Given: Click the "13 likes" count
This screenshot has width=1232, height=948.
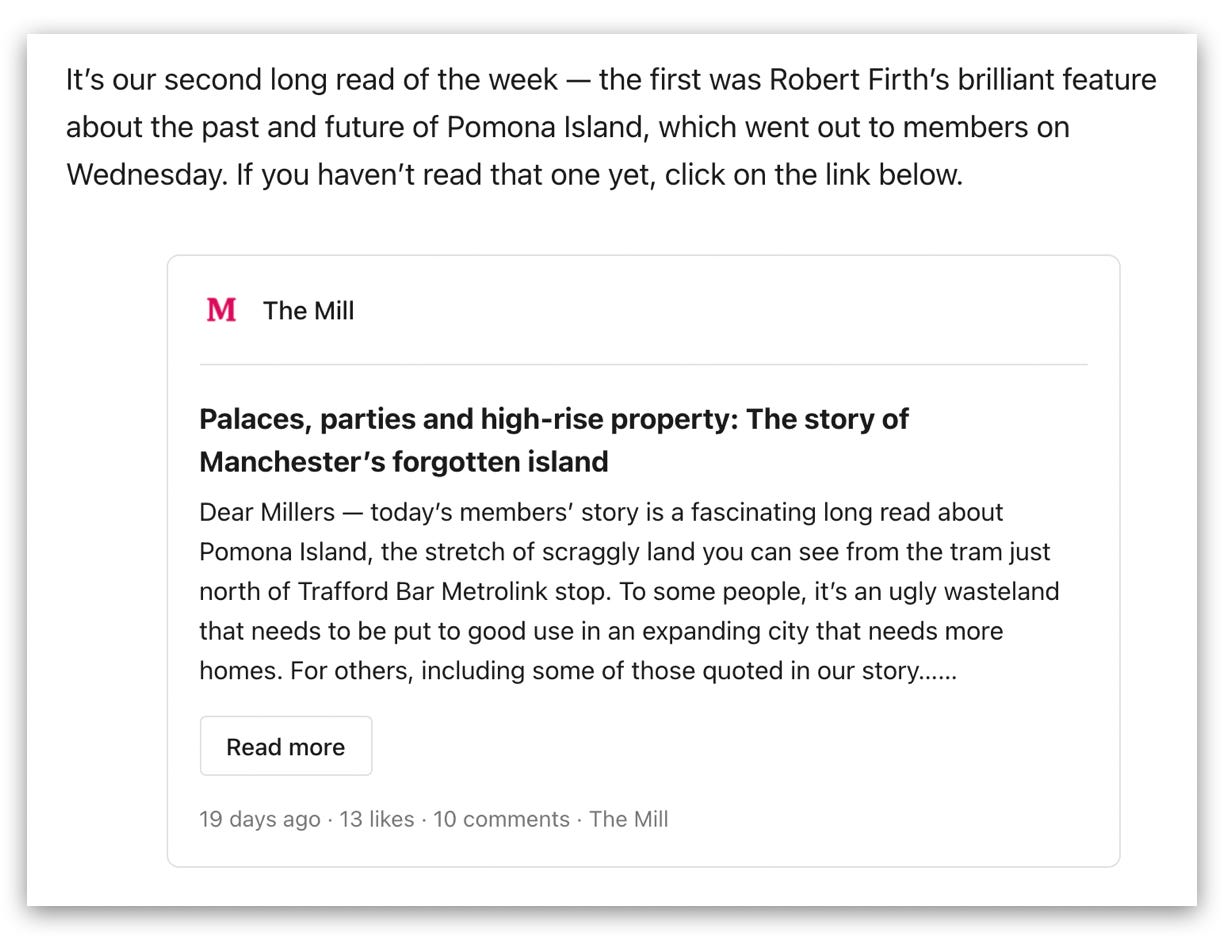Looking at the screenshot, I should point(376,819).
